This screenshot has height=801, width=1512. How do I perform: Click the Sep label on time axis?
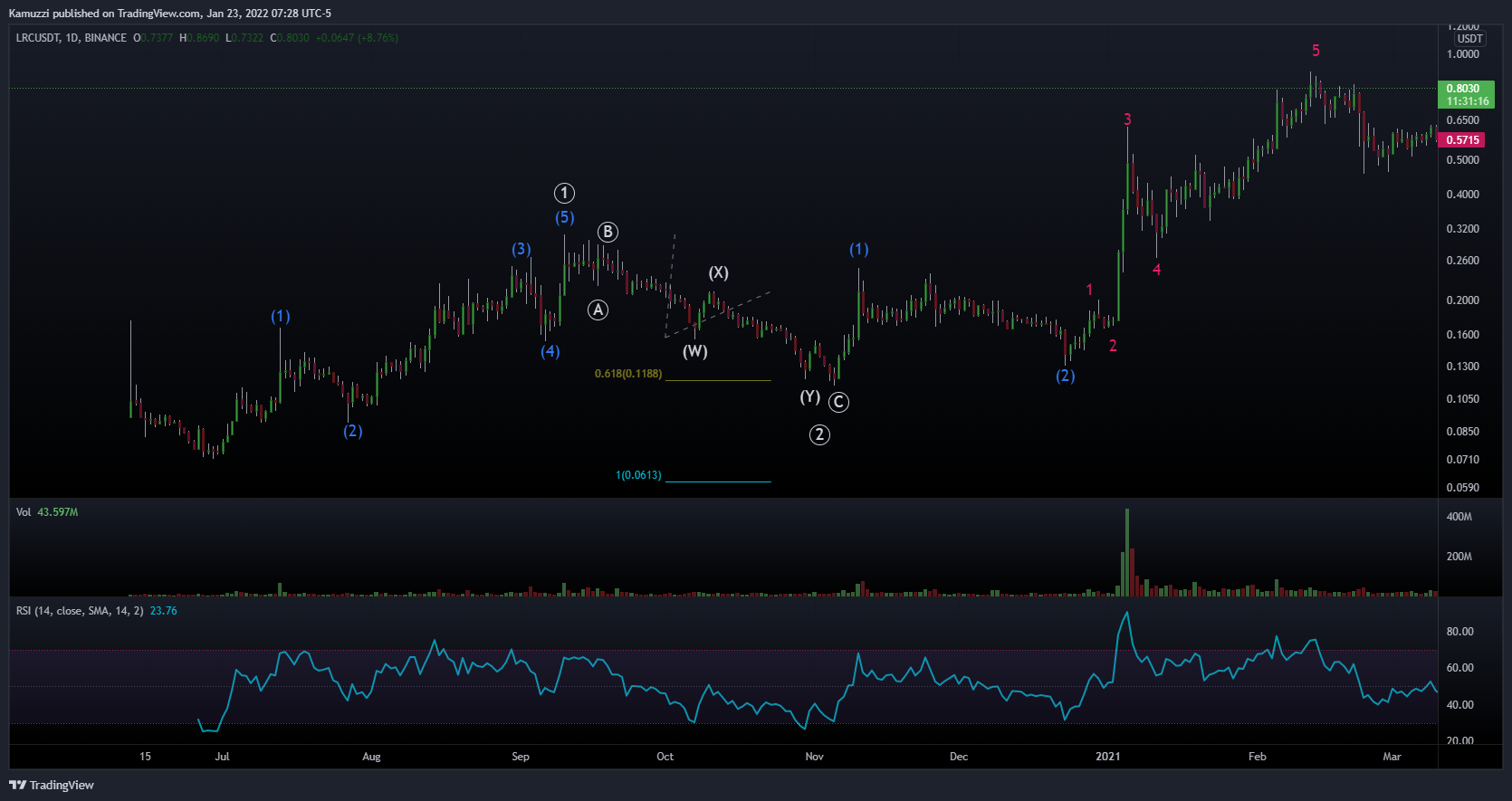[x=521, y=757]
